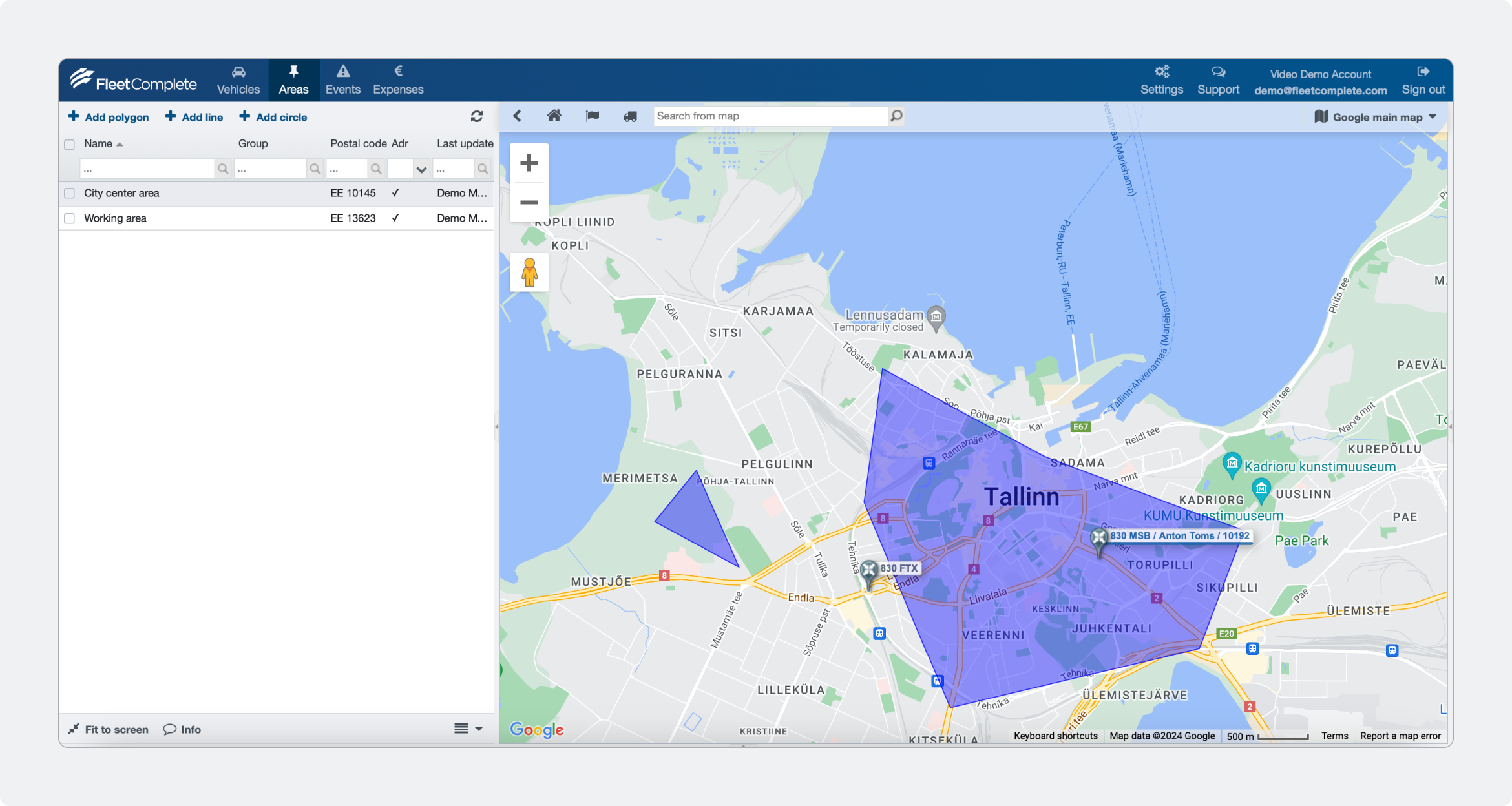Open the Google main map dropdown
Viewport: 1512px width, 806px height.
[x=1376, y=117]
